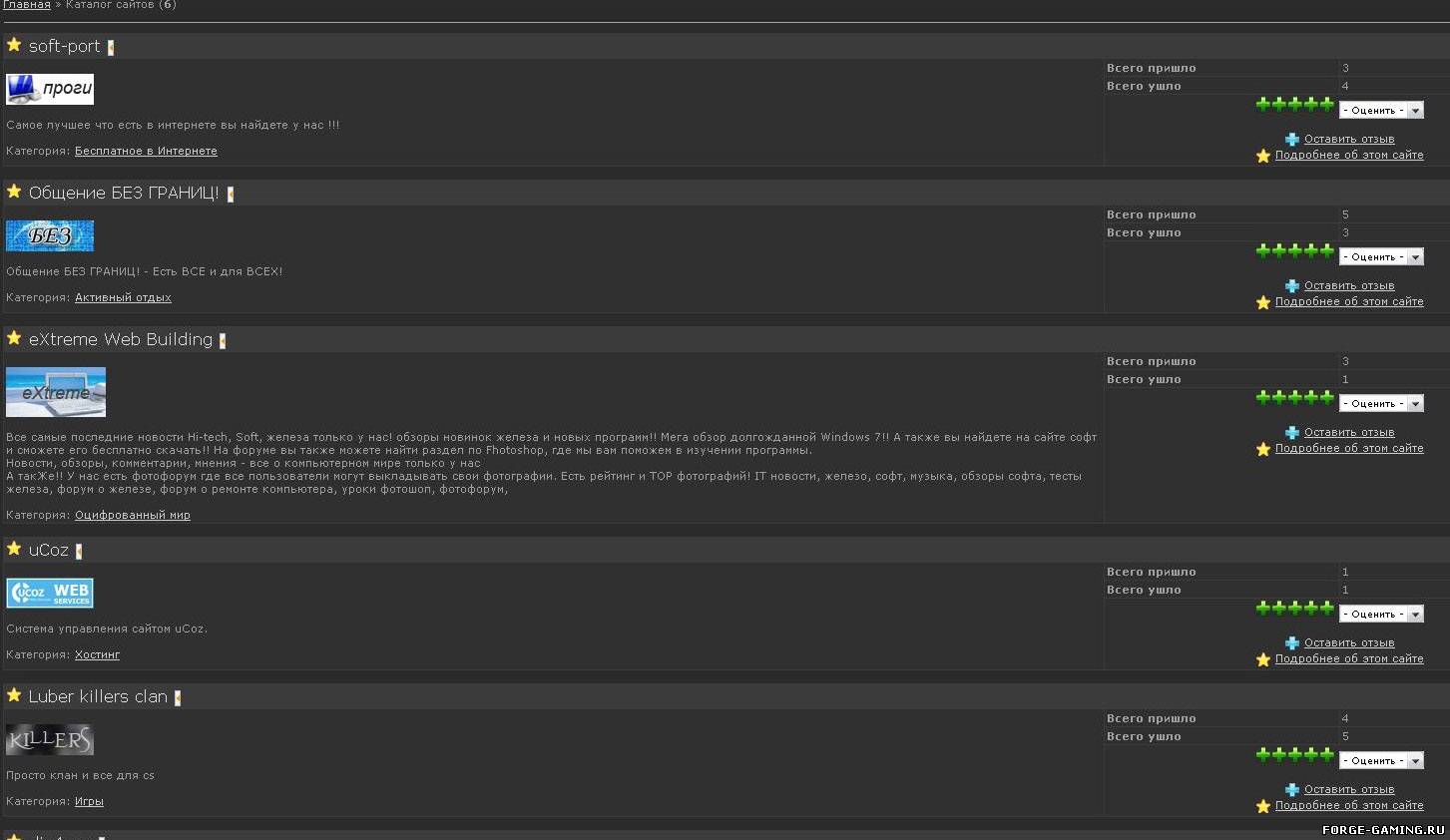This screenshot has width=1450, height=840.
Task: Click the KILLERS banner thumbnail
Action: coord(50,740)
